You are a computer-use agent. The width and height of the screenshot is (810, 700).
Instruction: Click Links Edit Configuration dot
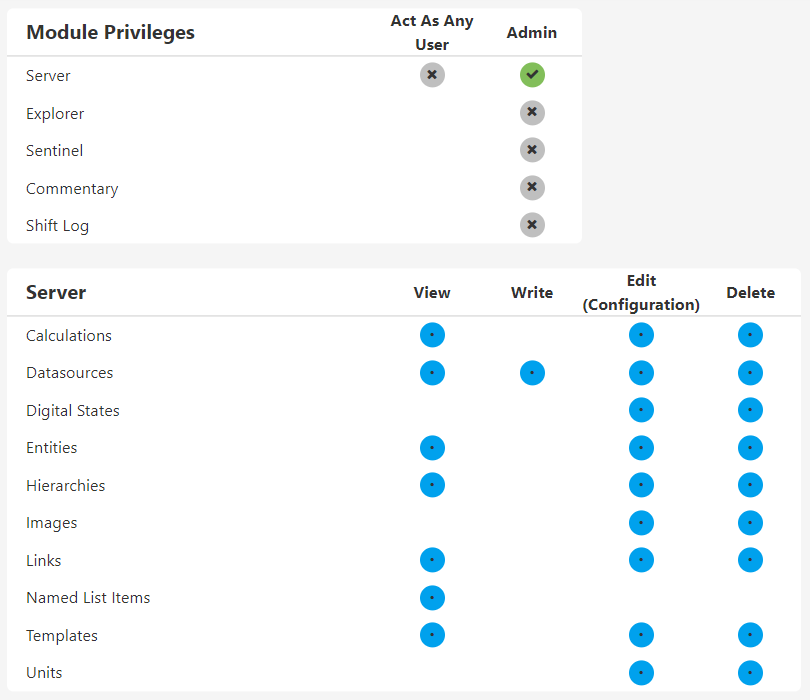(641, 560)
